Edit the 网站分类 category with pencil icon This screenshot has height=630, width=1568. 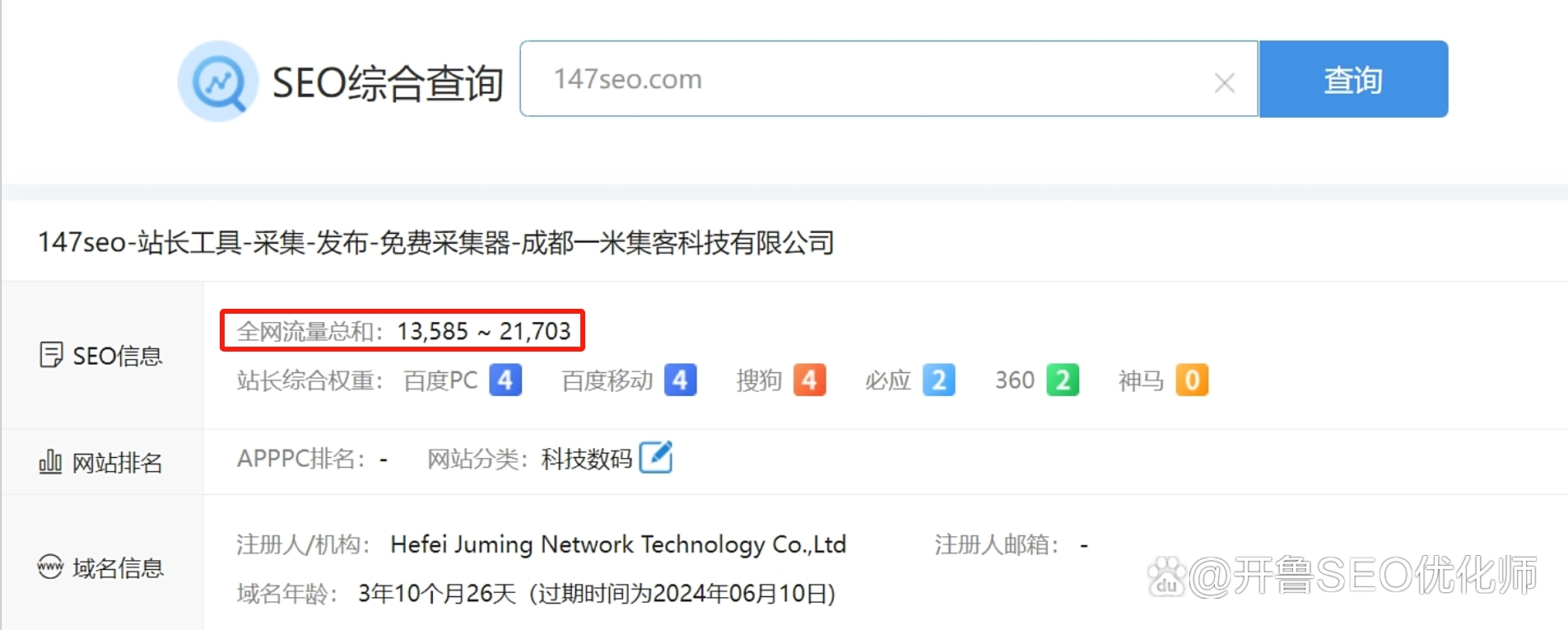tap(656, 457)
